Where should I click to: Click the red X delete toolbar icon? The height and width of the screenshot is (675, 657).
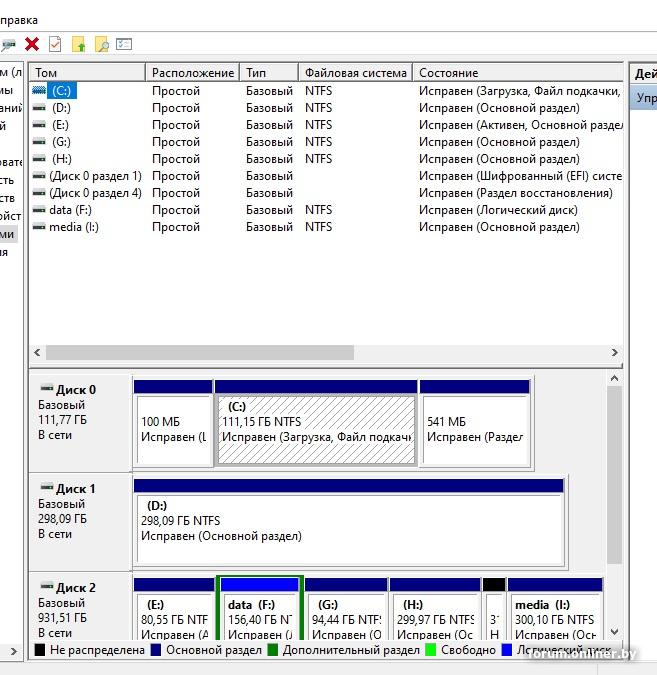coord(32,44)
